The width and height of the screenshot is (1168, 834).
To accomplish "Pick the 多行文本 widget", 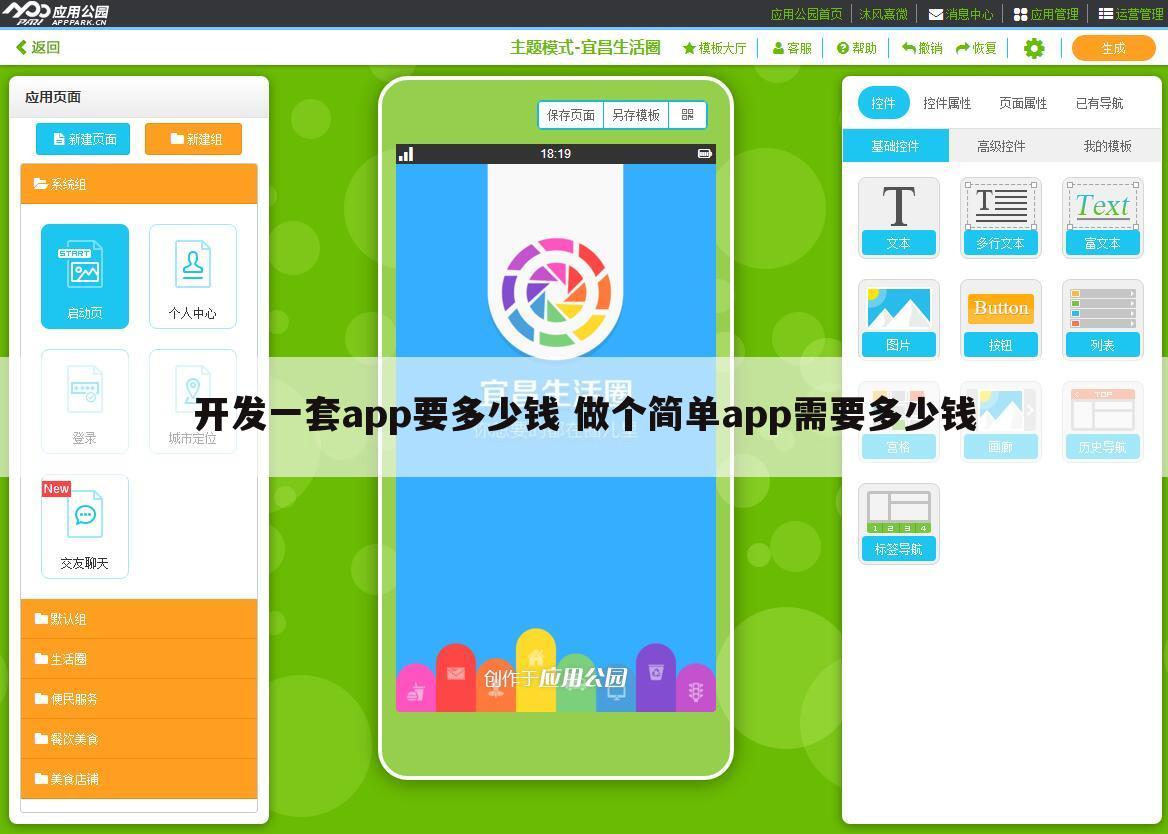I will pyautogui.click(x=1000, y=217).
